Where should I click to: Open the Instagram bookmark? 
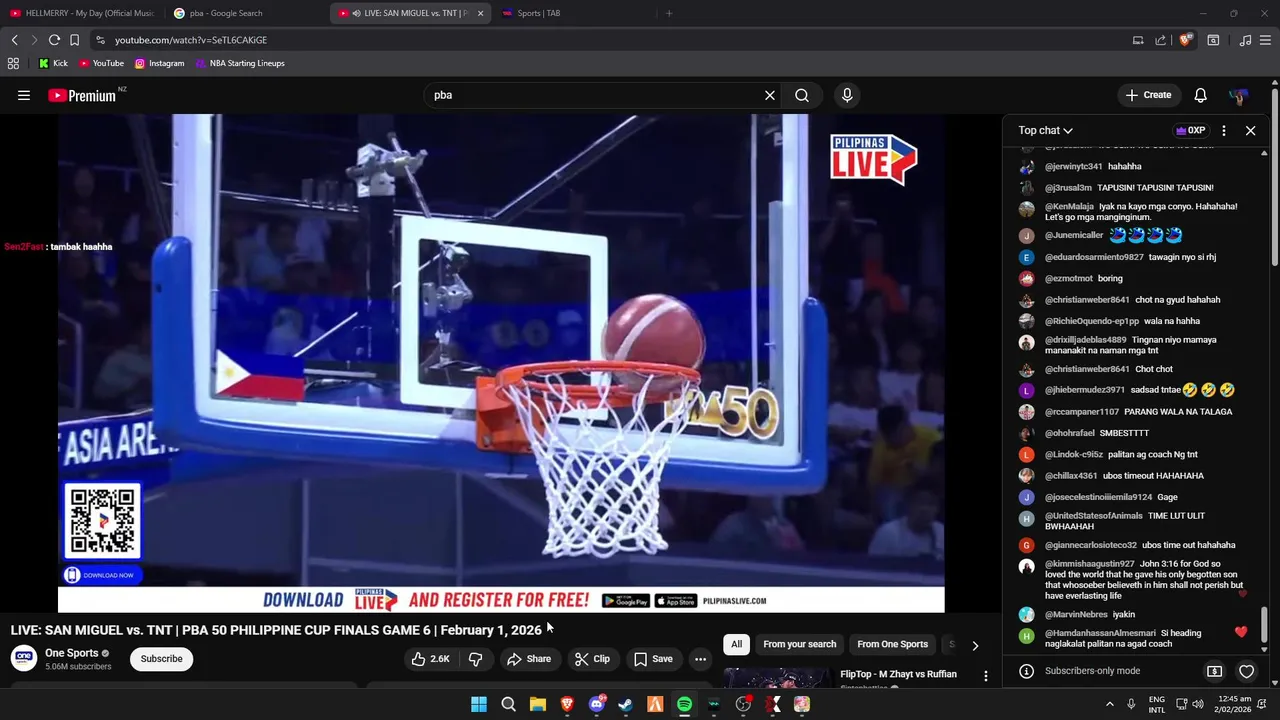(159, 63)
